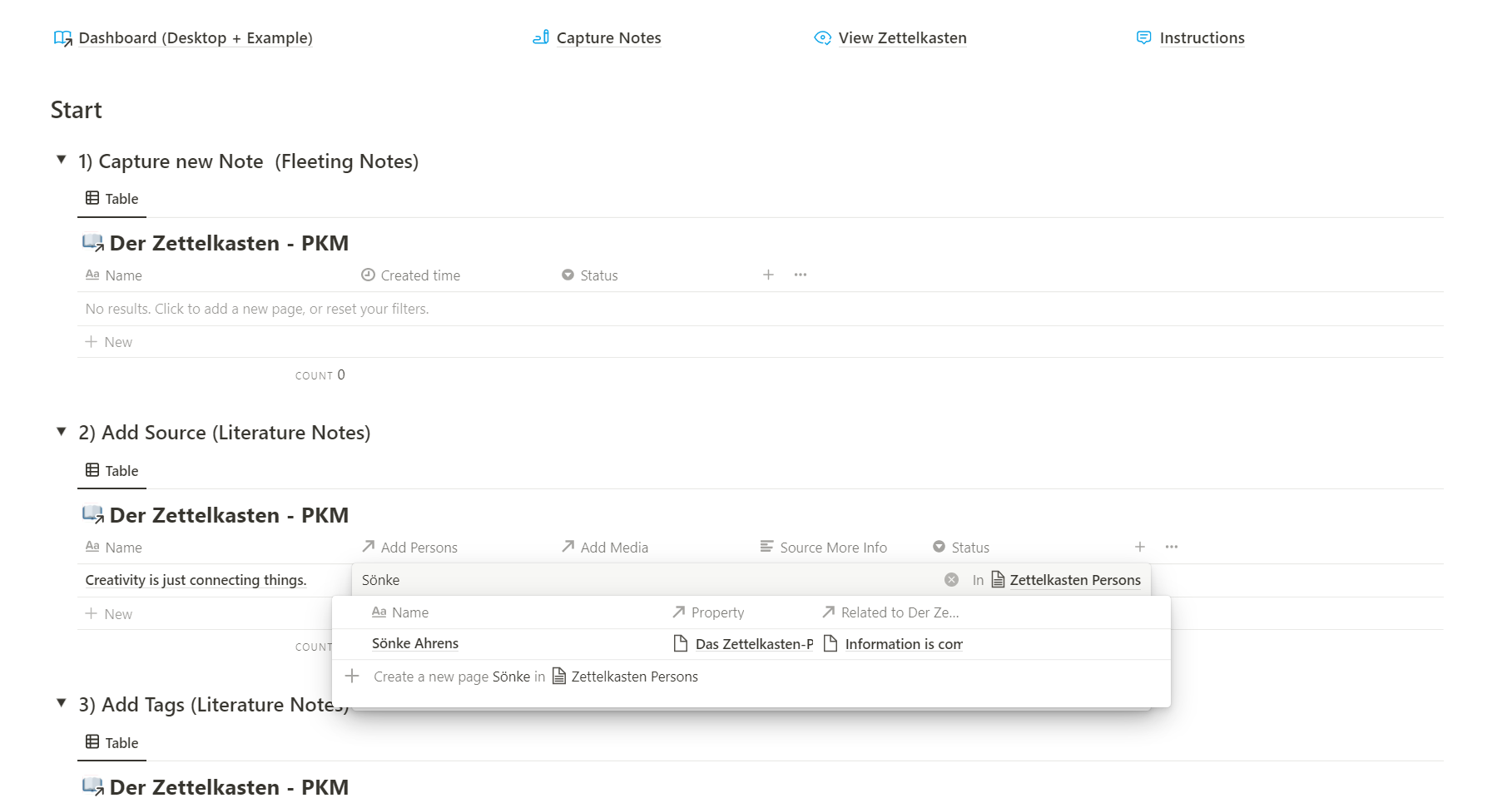Open the three-dot menu in Literature Notes table header
The image size is (1512, 803).
click(1172, 547)
